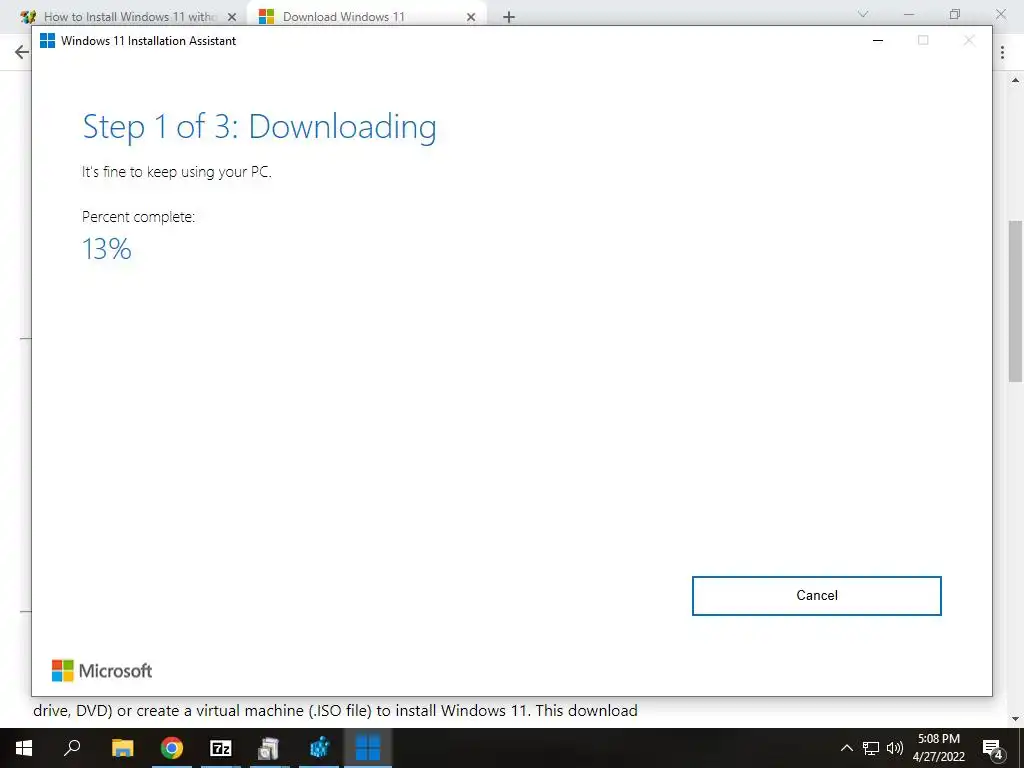The width and height of the screenshot is (1024, 768).
Task: Minimize the Installation Assistant window
Action: click(x=878, y=40)
